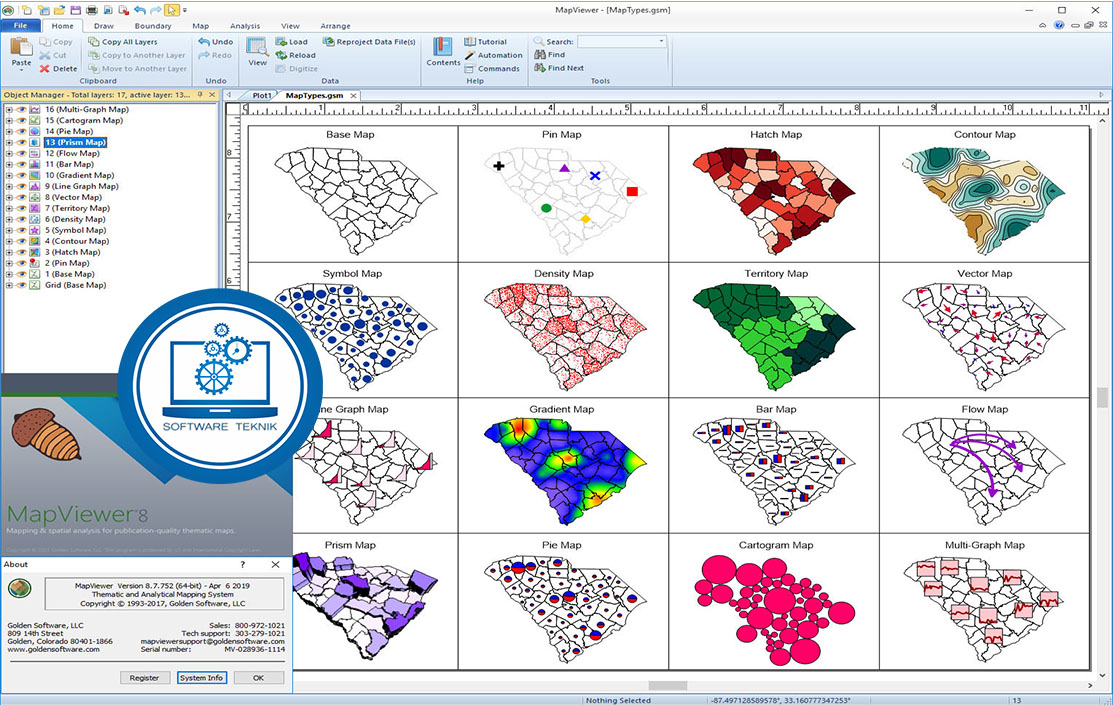1113x705 pixels.
Task: Open the Tutorial icon
Action: [470, 42]
